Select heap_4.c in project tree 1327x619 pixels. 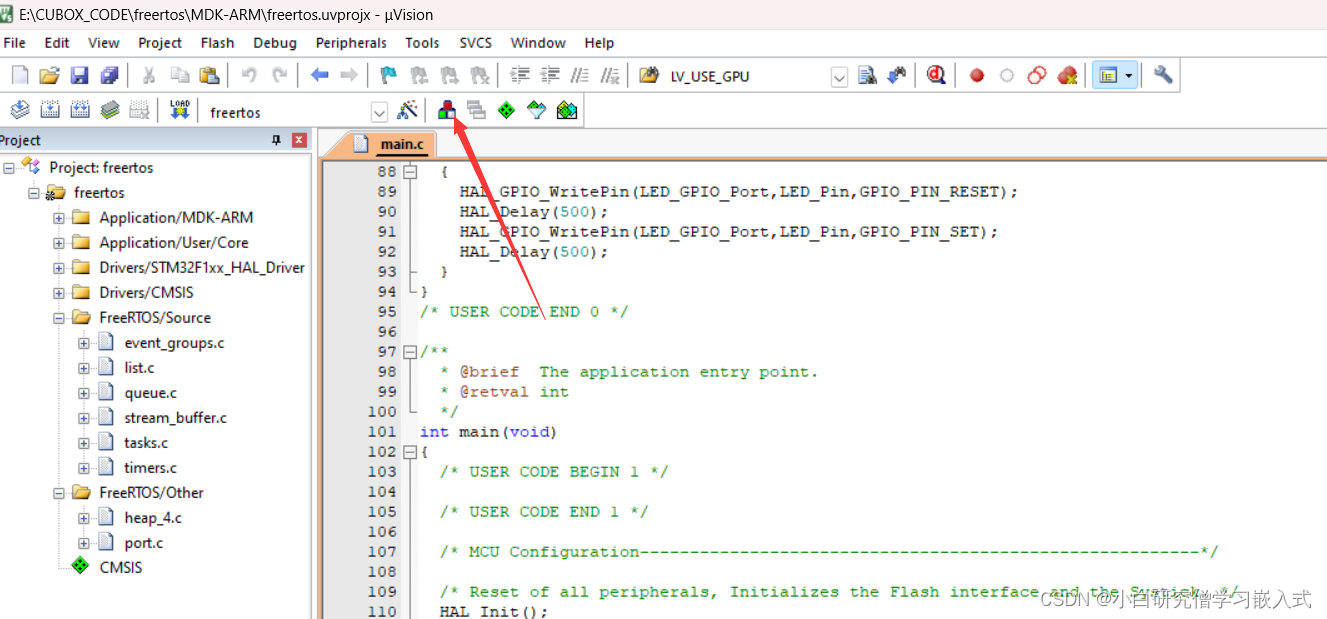click(x=153, y=518)
